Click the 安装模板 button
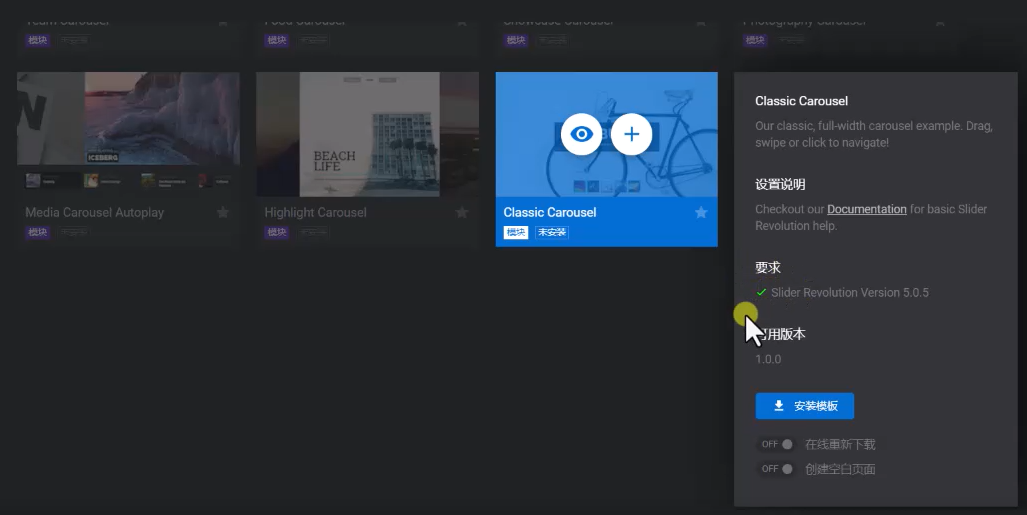1027x515 pixels. [804, 406]
